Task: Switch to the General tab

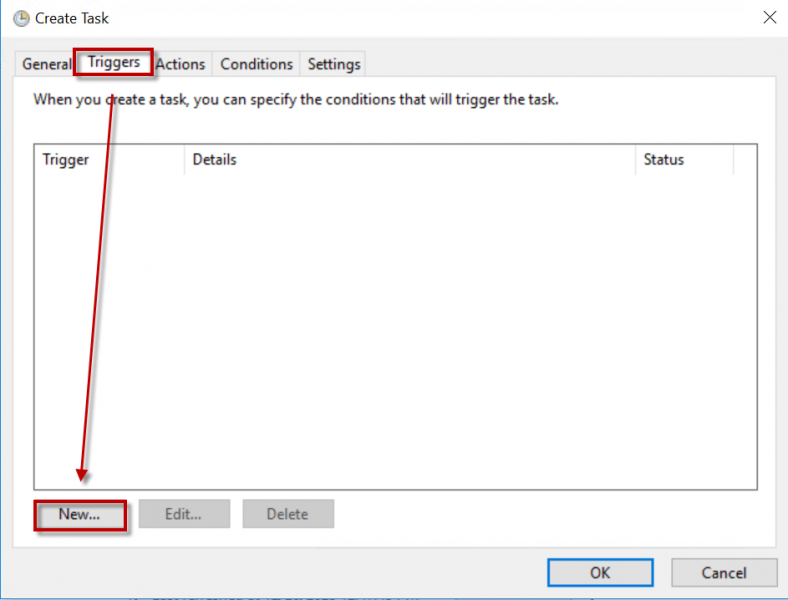Action: point(47,64)
